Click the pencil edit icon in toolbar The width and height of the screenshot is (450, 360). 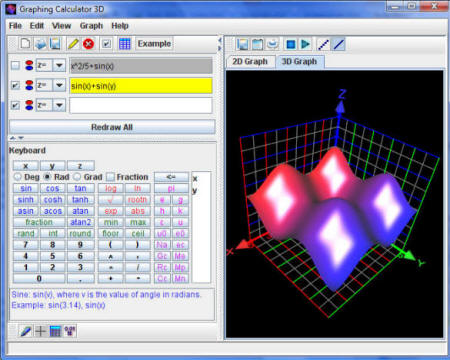point(73,44)
